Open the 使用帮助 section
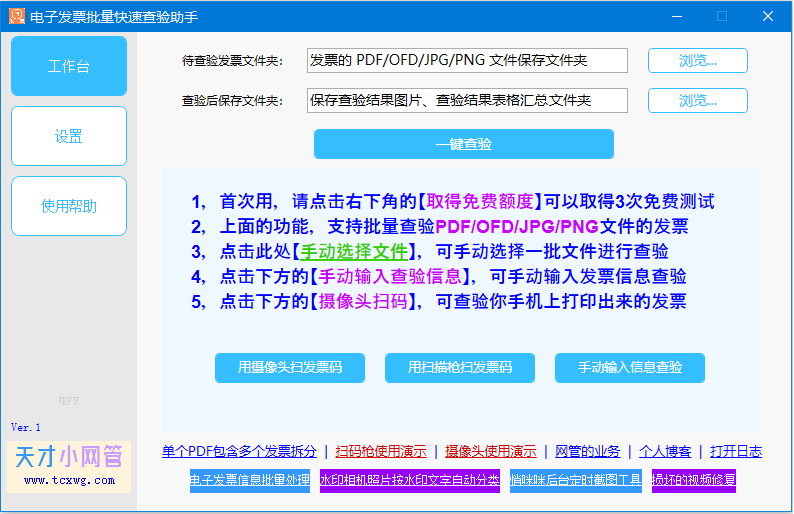This screenshot has width=794, height=514. (x=69, y=206)
